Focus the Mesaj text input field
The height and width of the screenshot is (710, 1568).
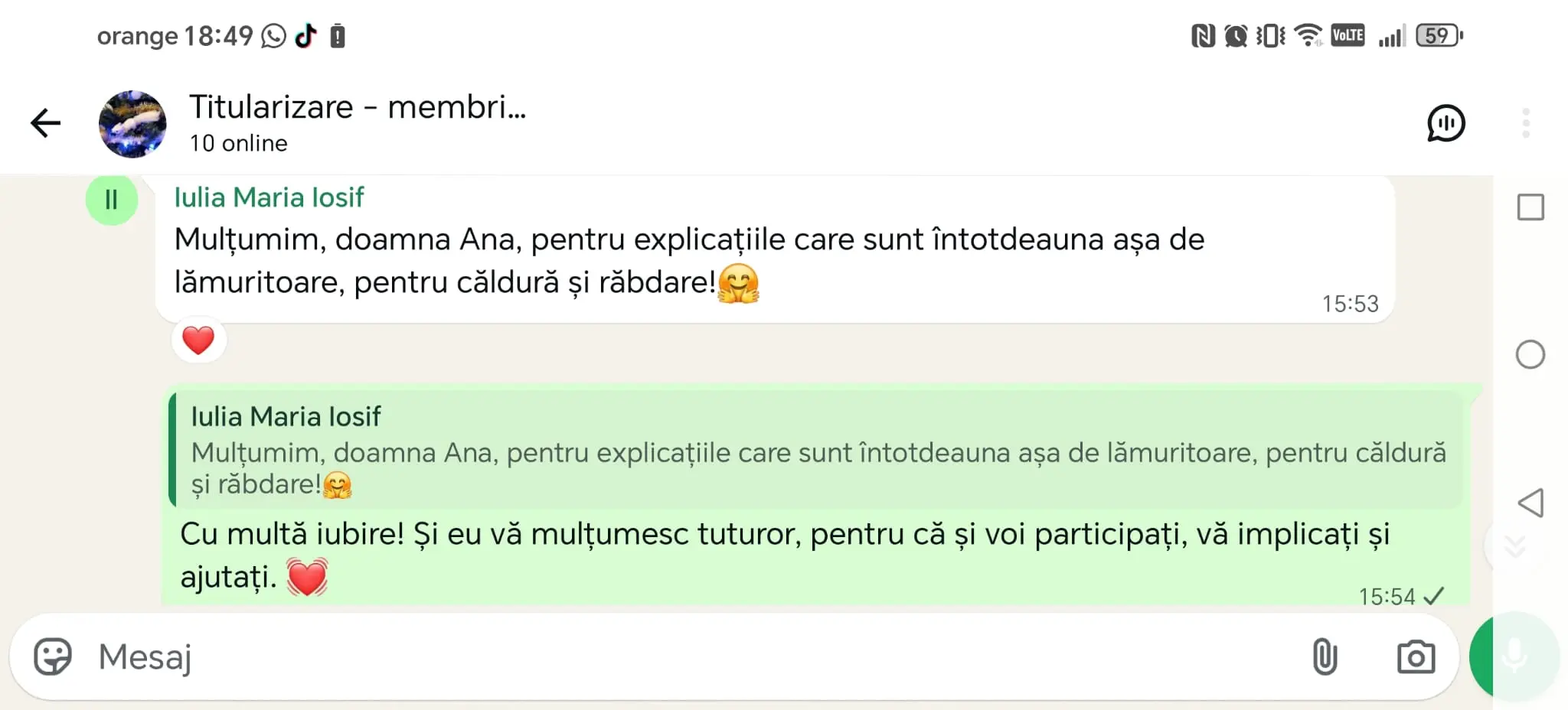click(x=689, y=656)
